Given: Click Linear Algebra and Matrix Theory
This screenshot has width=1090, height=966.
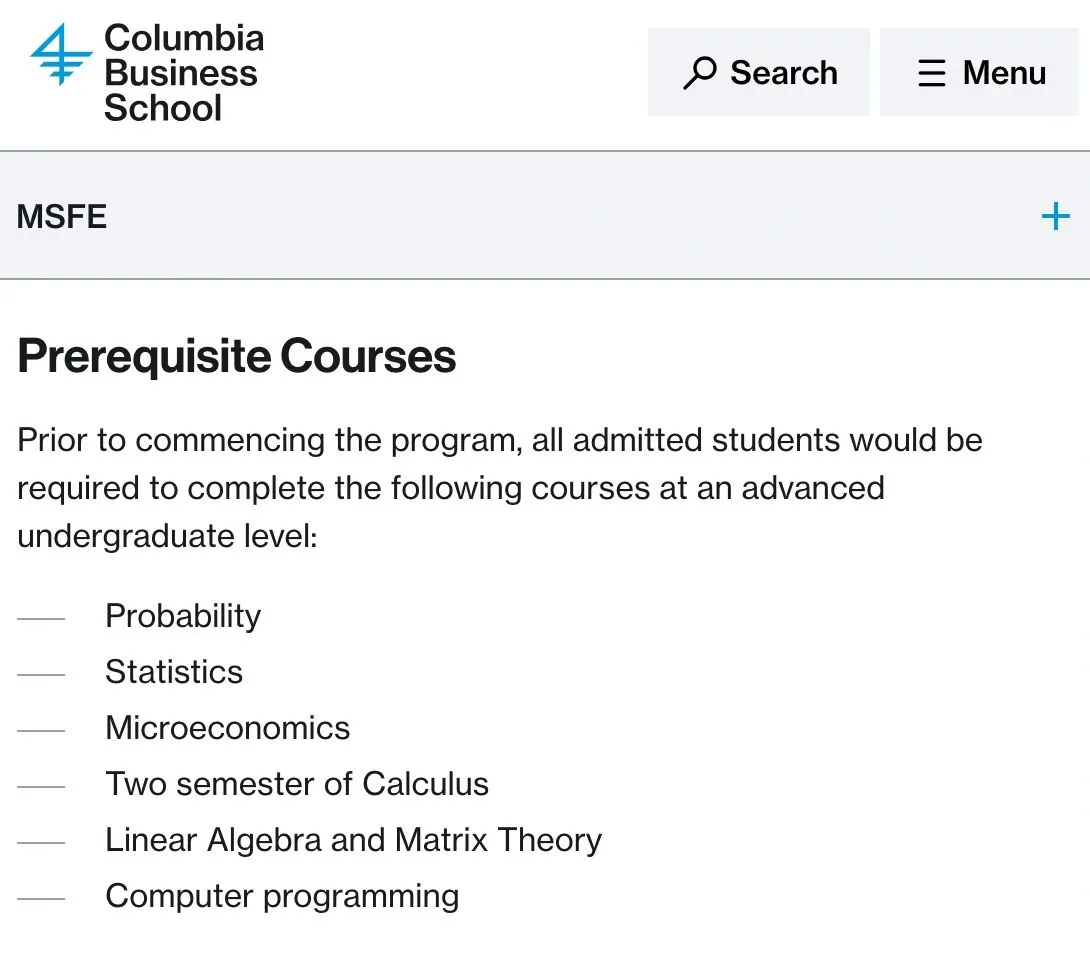Looking at the screenshot, I should click(353, 840).
